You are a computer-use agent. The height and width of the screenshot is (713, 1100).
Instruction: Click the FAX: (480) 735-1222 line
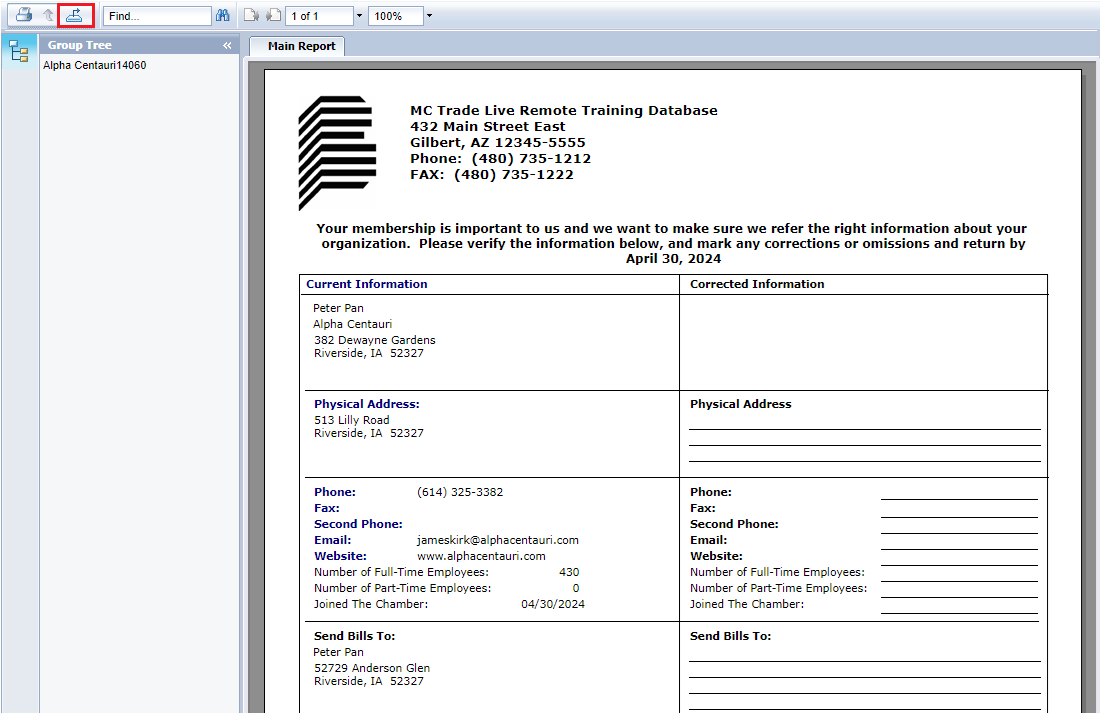[492, 175]
